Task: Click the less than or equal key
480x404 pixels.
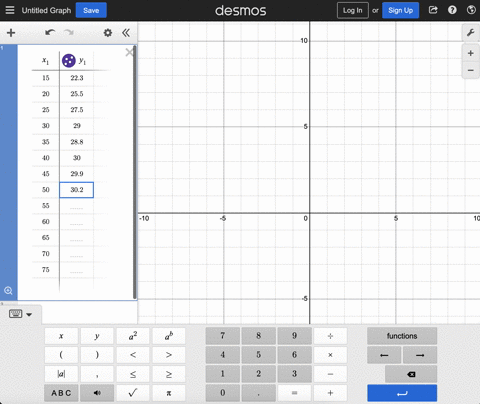Action: [x=133, y=374]
